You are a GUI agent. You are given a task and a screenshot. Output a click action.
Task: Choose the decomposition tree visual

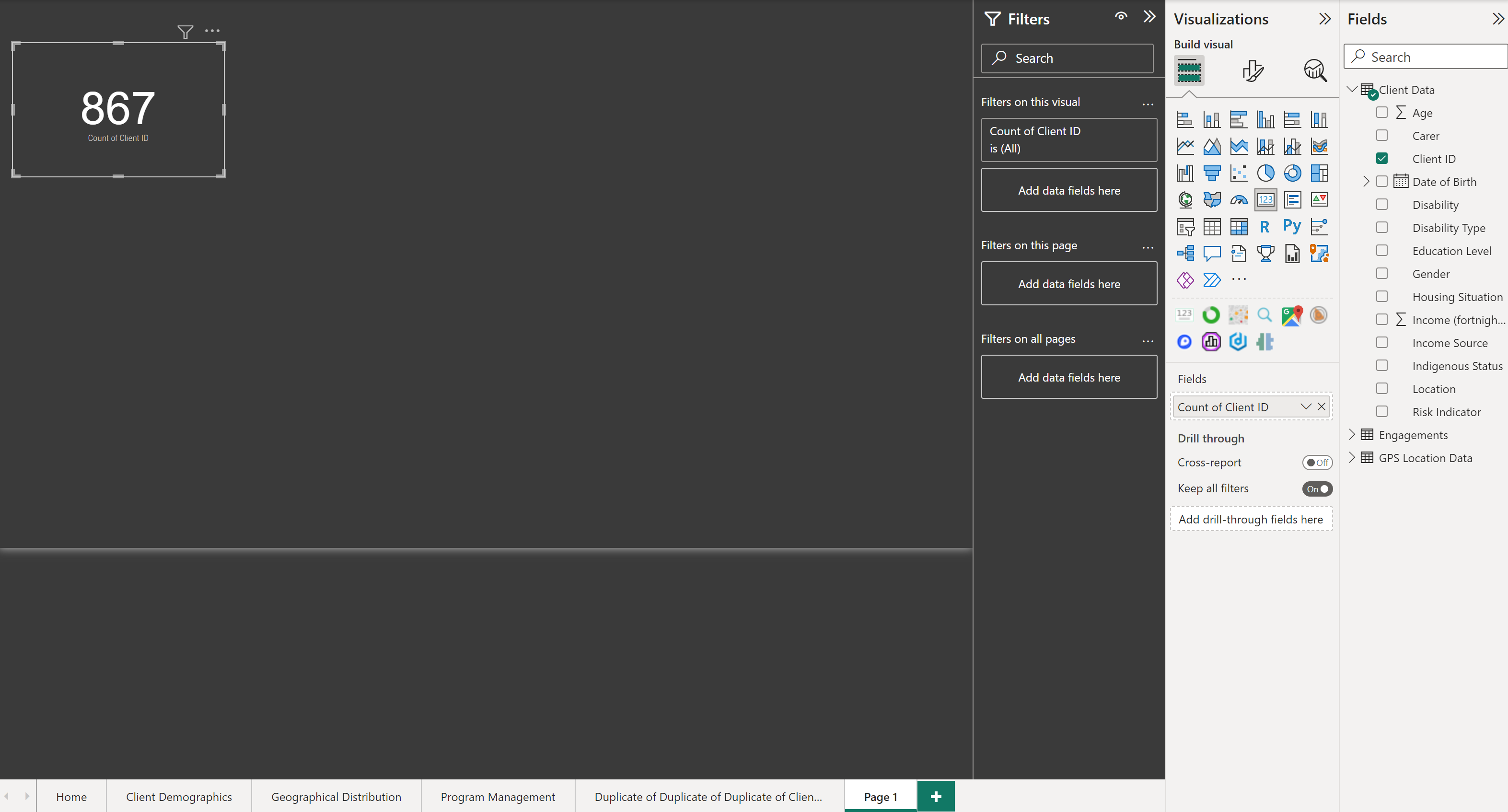(1185, 254)
